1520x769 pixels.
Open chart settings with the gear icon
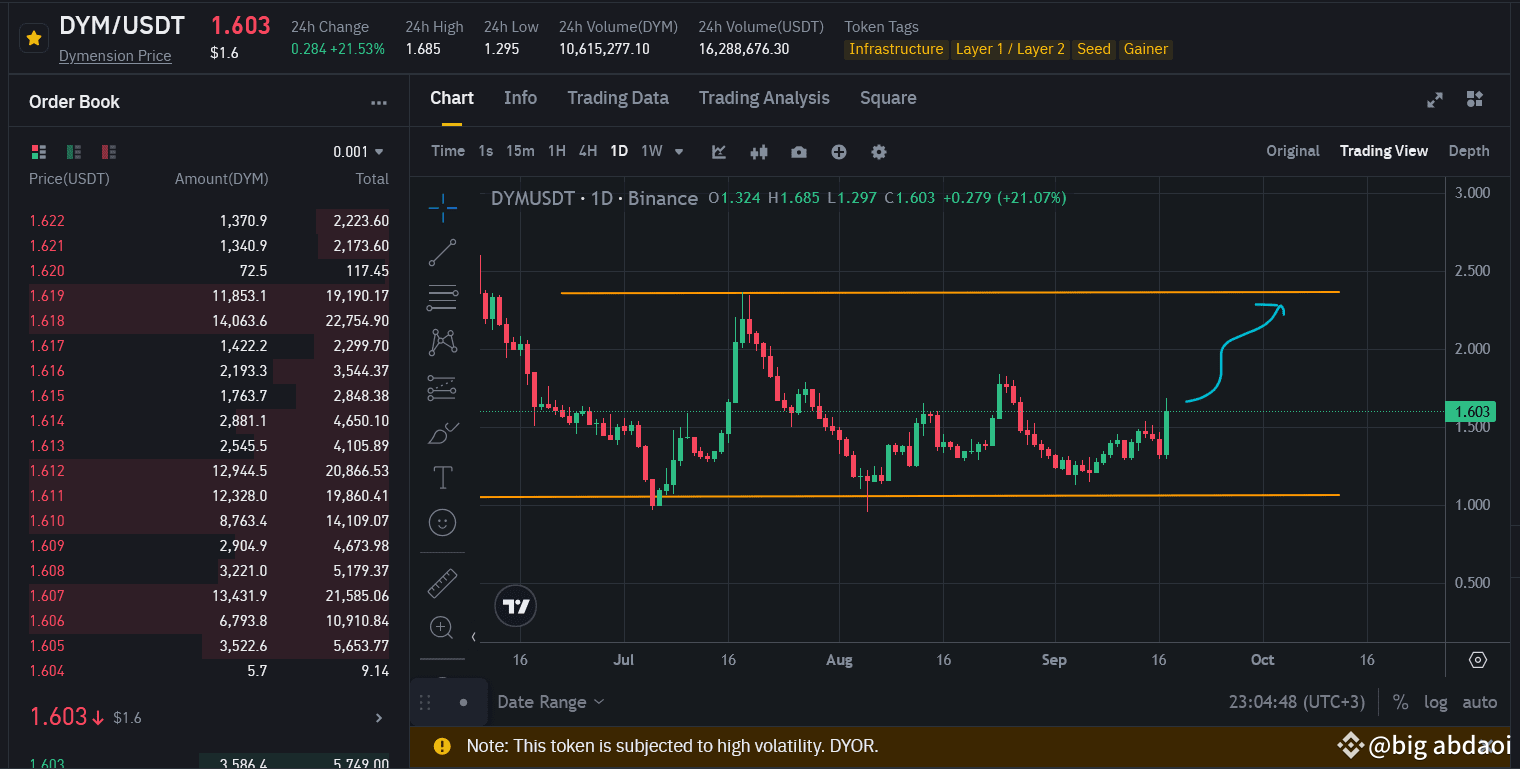(878, 151)
